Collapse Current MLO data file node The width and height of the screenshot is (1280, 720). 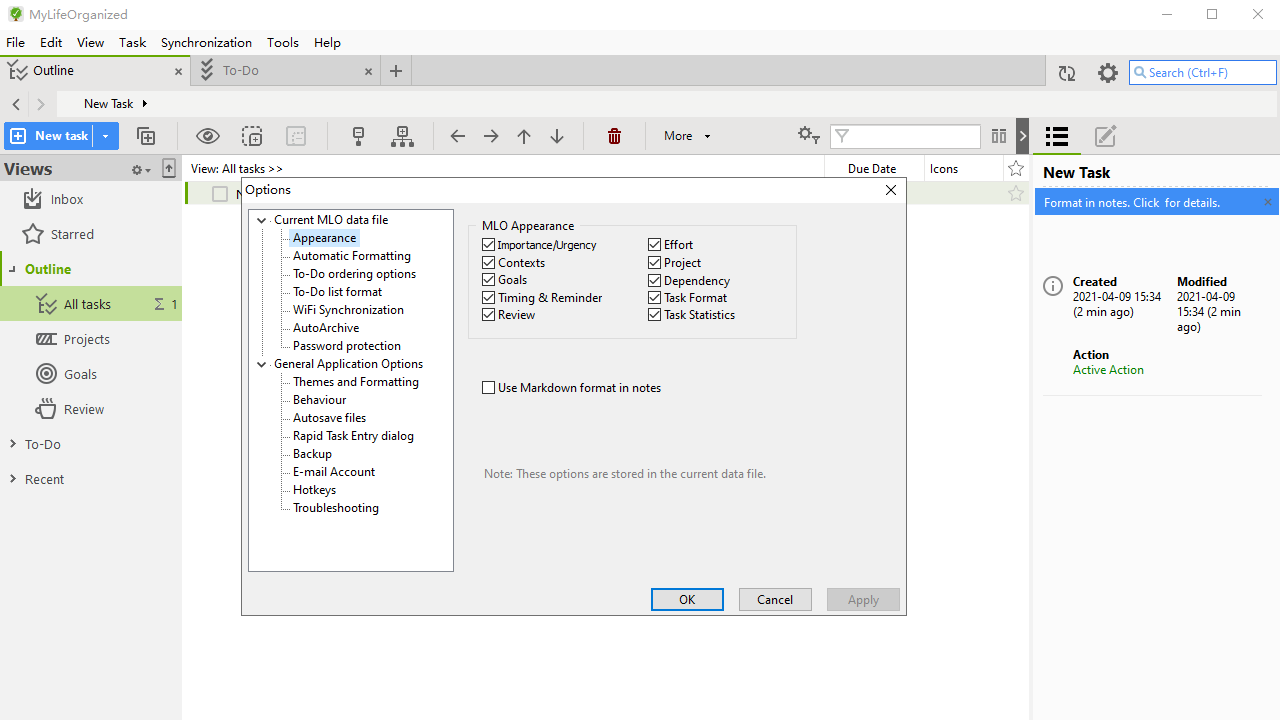pyautogui.click(x=262, y=220)
